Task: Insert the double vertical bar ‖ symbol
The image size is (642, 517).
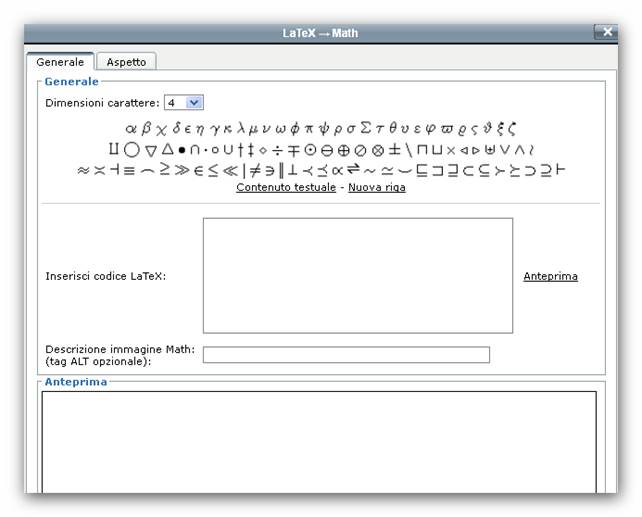Action: pyautogui.click(x=281, y=170)
